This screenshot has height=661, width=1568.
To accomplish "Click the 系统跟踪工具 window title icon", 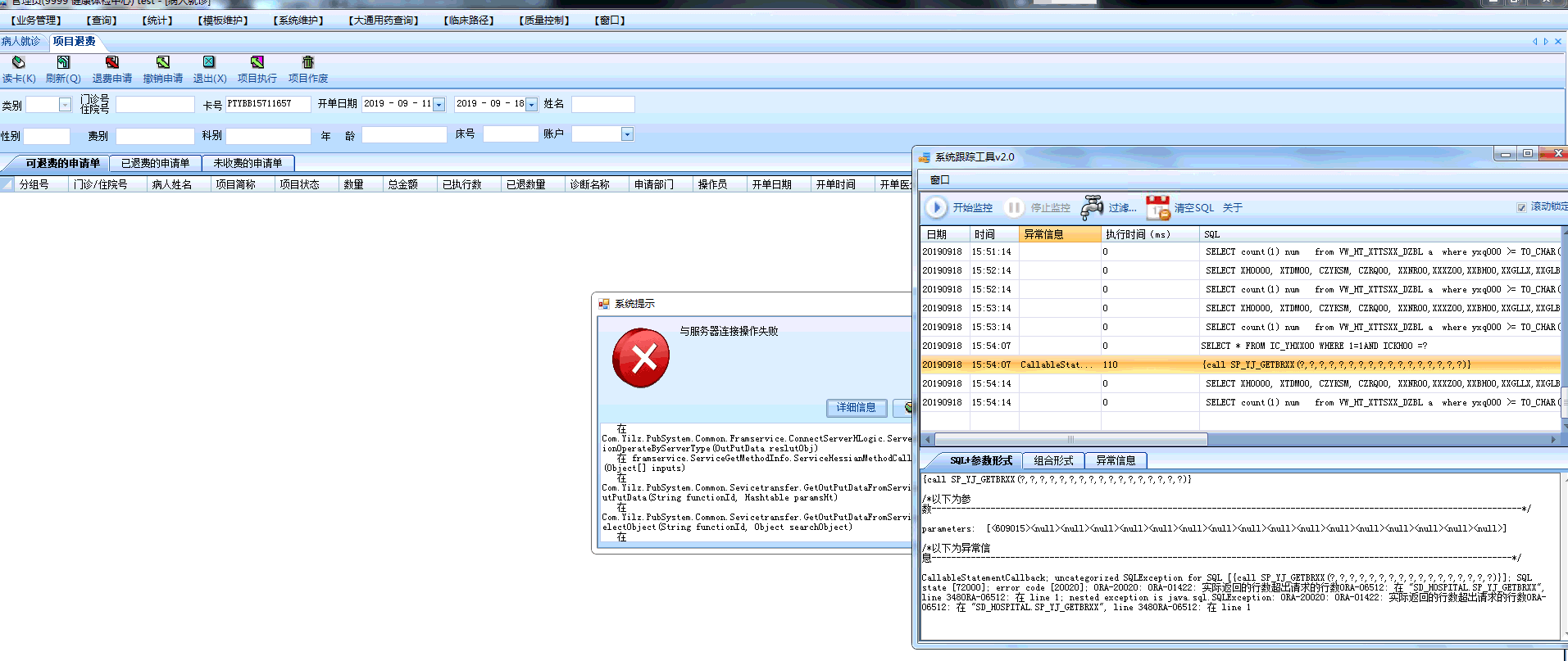I will pos(925,157).
